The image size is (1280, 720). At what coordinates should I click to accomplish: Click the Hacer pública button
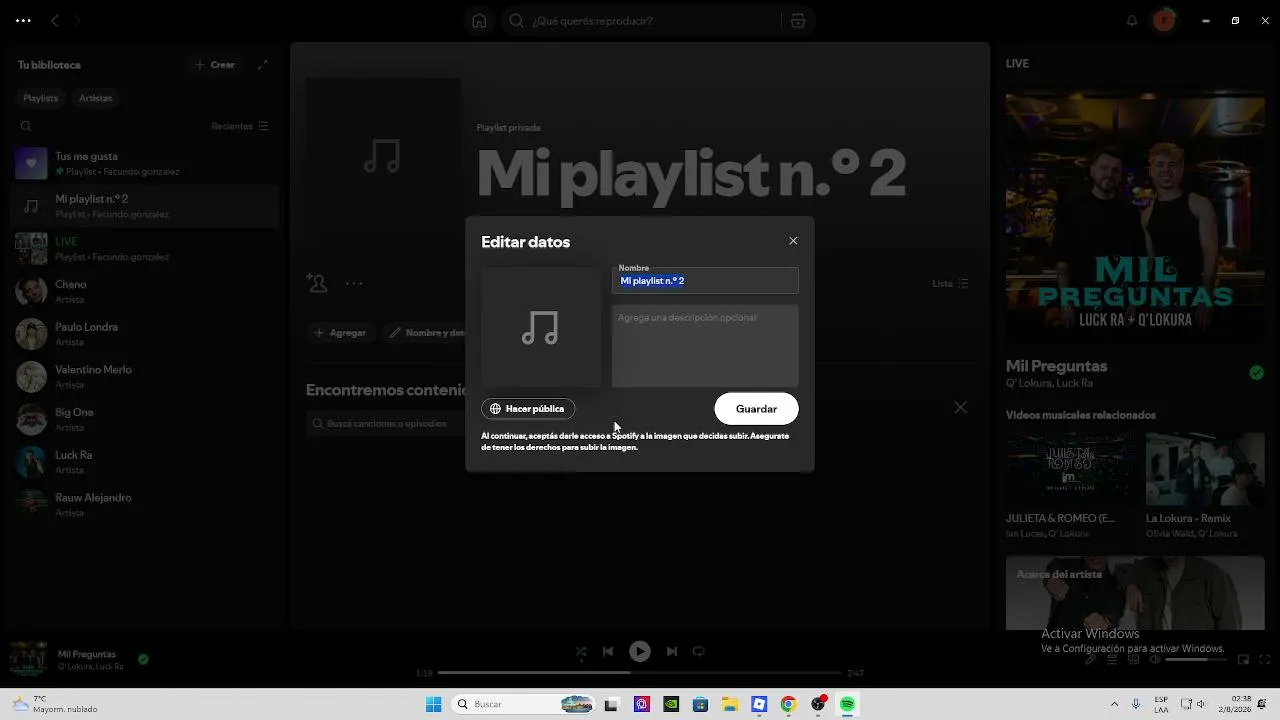point(528,409)
